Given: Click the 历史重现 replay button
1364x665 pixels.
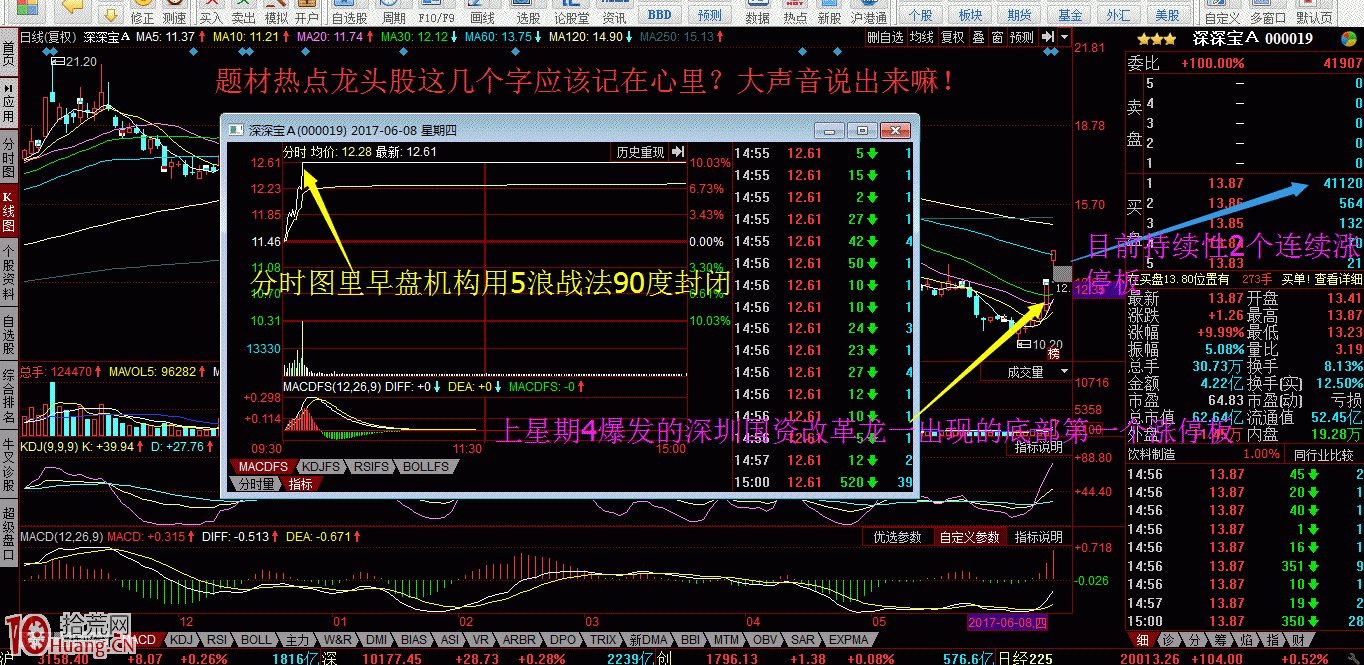Looking at the screenshot, I should (x=639, y=151).
